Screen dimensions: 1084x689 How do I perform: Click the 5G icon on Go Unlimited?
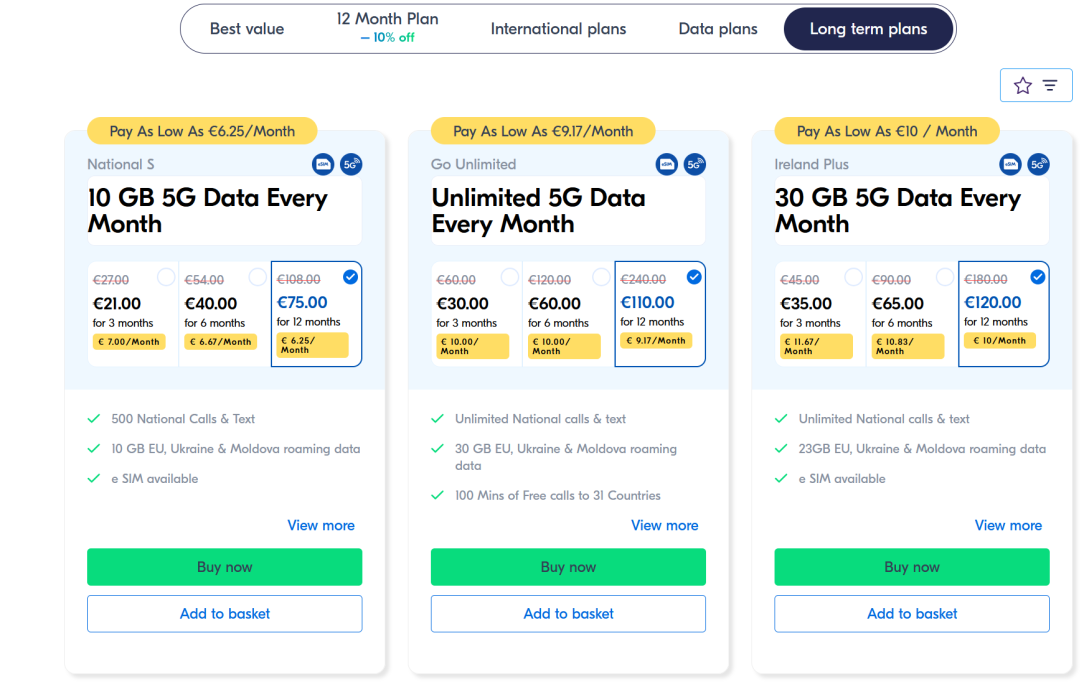click(x=695, y=164)
